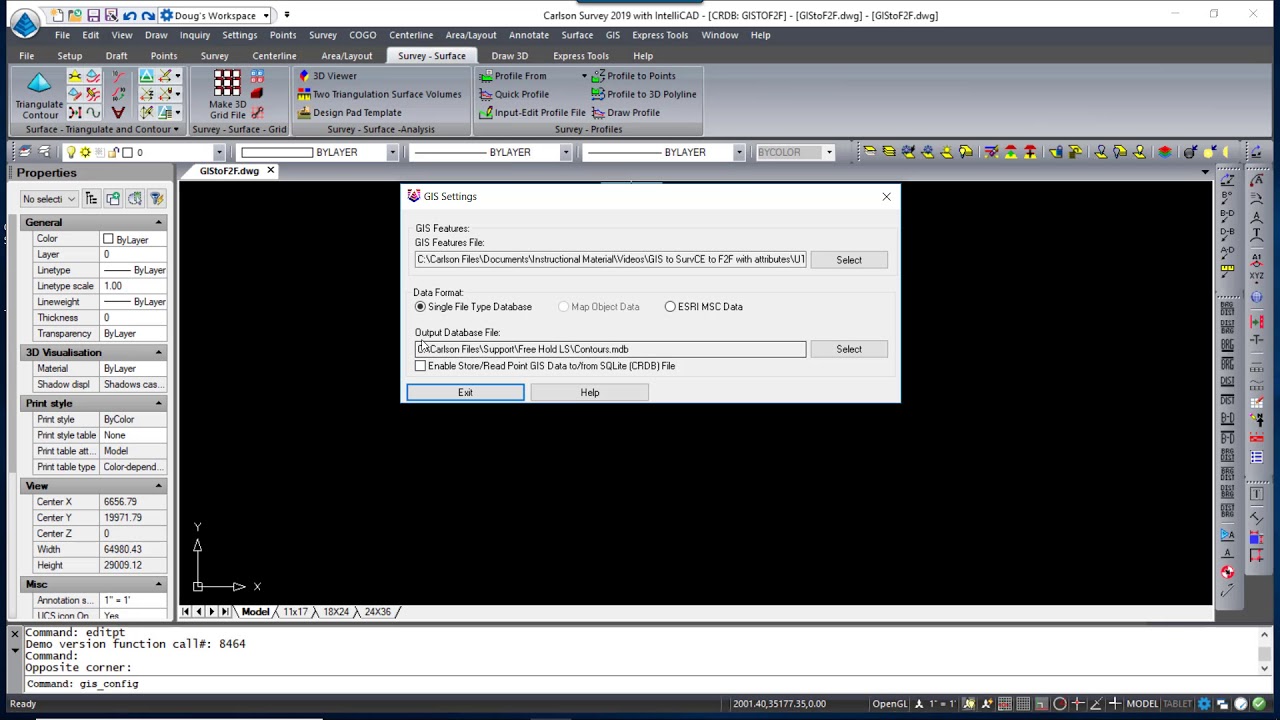Open Doug's Workspace dropdown
The width and height of the screenshot is (1280, 720).
[x=266, y=15]
